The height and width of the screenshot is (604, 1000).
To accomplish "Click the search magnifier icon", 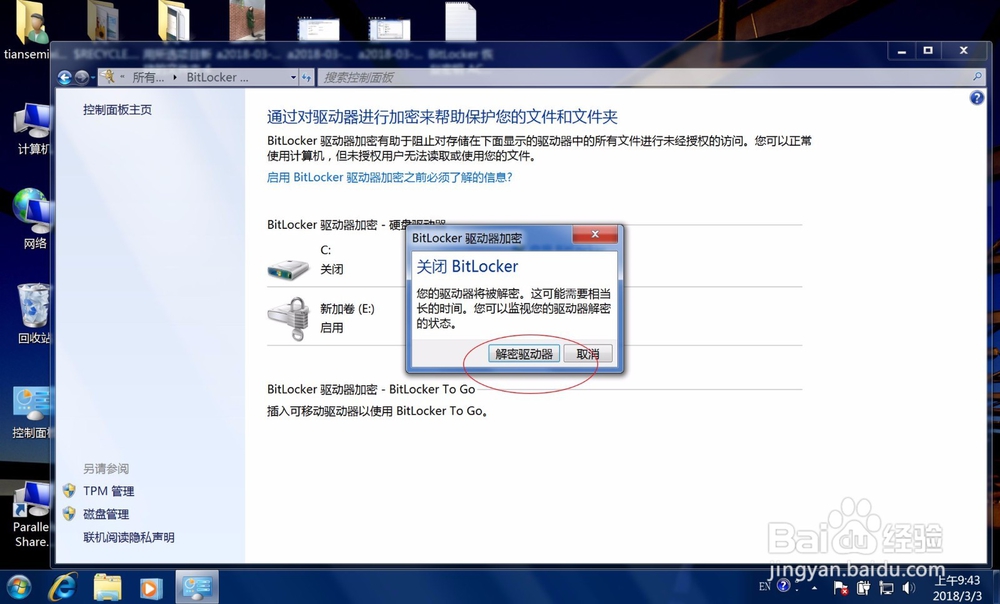I will click(977, 77).
